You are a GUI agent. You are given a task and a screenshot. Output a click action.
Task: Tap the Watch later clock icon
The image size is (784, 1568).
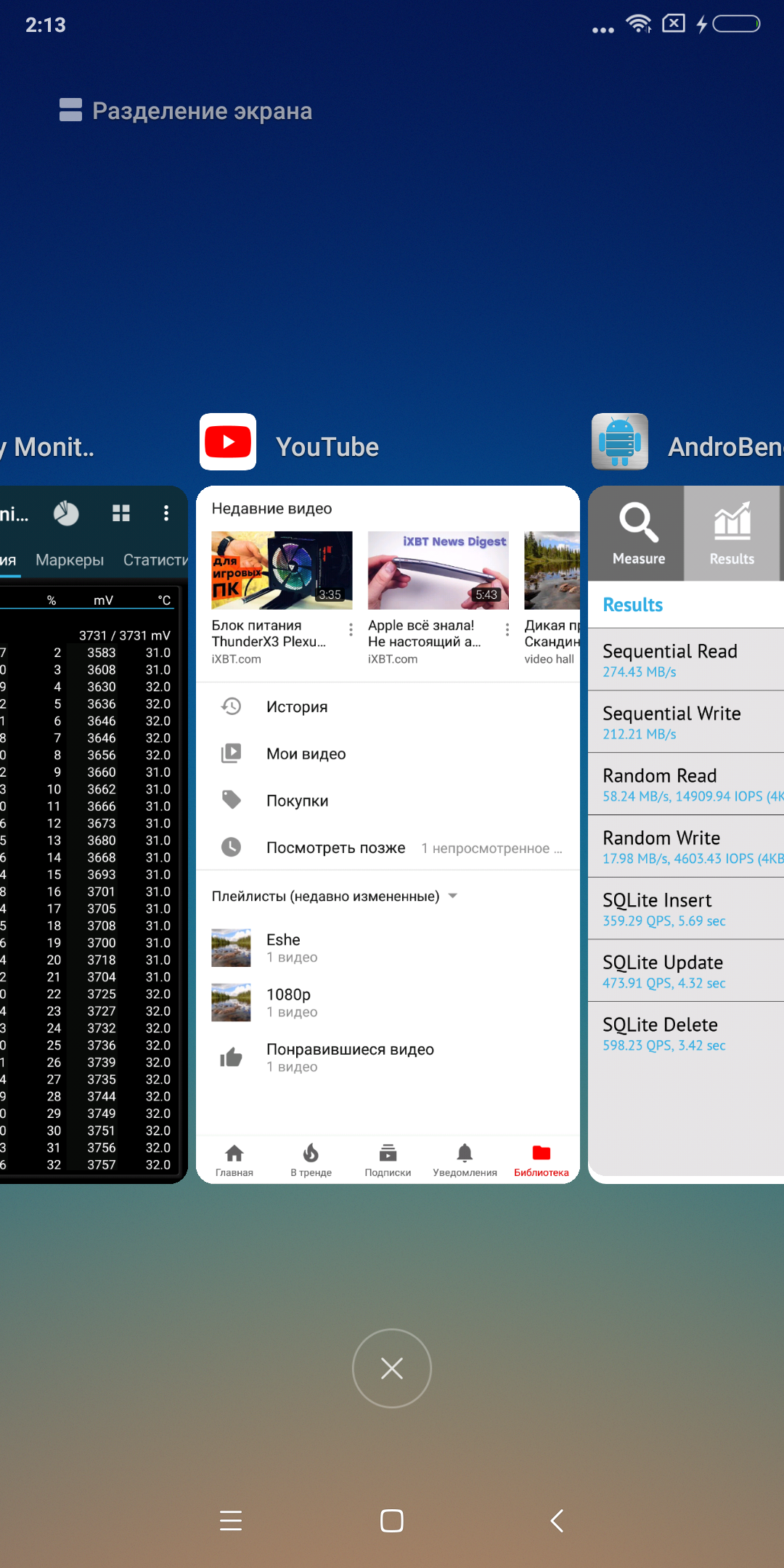click(x=231, y=847)
